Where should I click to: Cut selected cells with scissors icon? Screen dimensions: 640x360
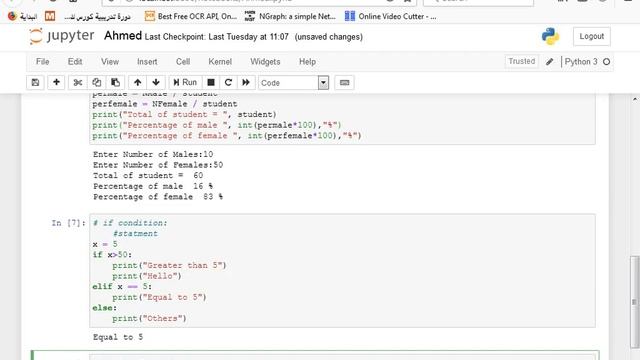(78, 82)
